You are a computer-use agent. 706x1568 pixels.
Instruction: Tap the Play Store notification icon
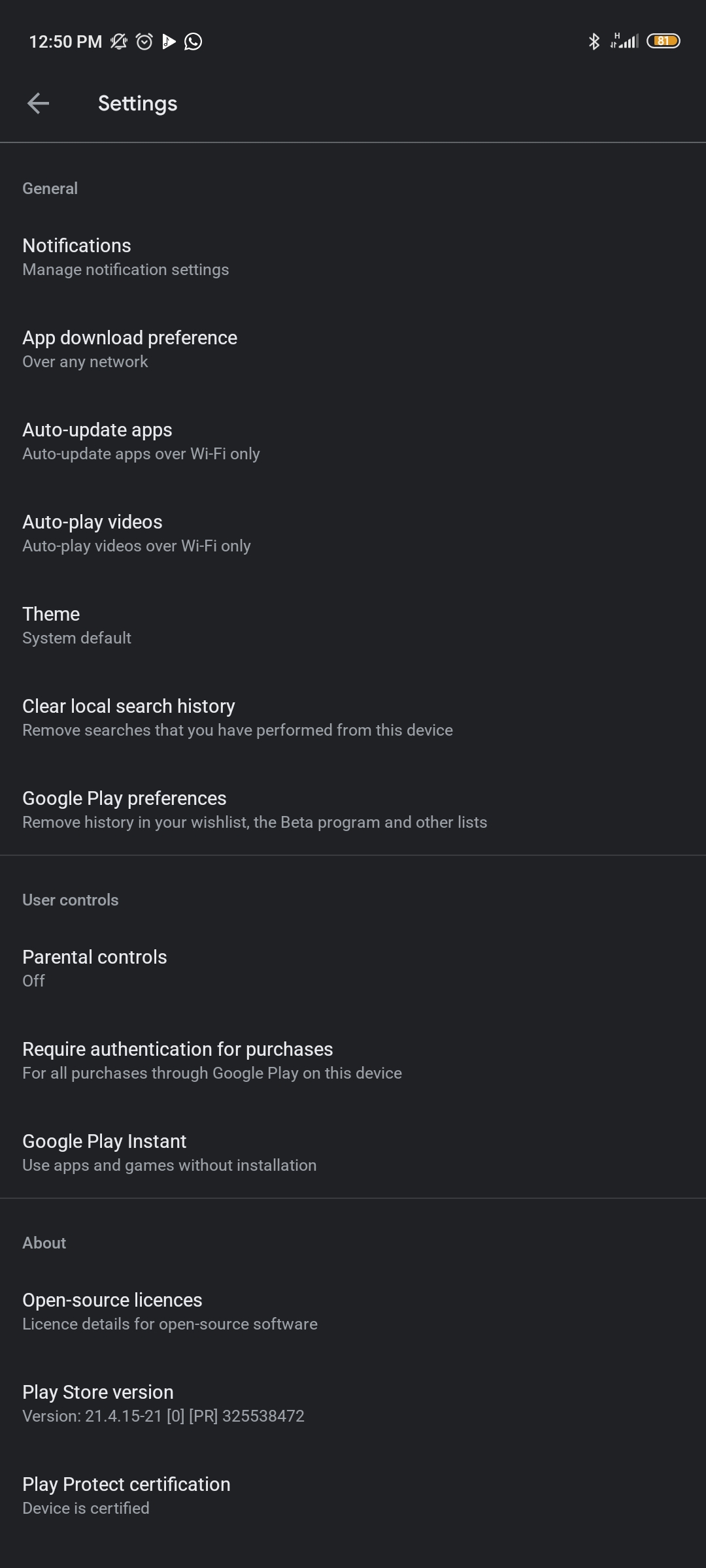pyautogui.click(x=169, y=42)
